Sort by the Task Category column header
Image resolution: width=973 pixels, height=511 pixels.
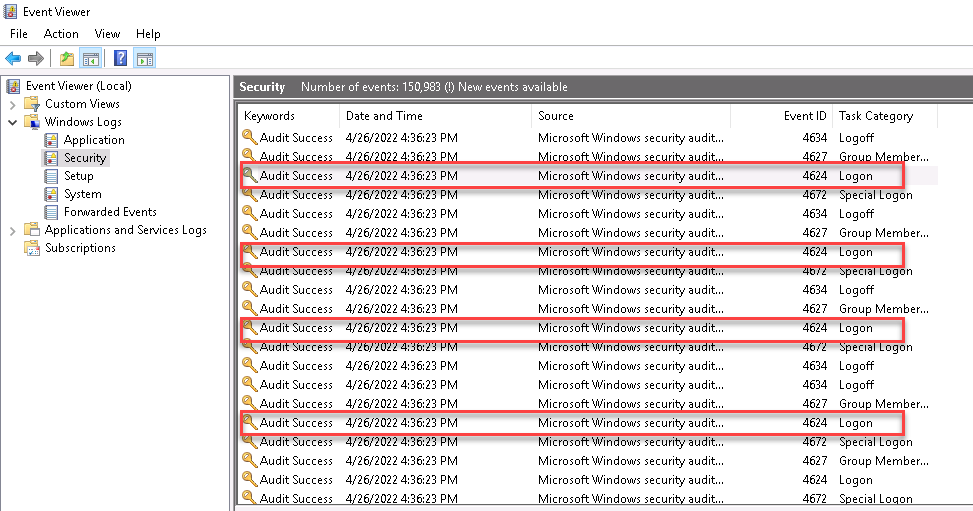[x=885, y=116]
